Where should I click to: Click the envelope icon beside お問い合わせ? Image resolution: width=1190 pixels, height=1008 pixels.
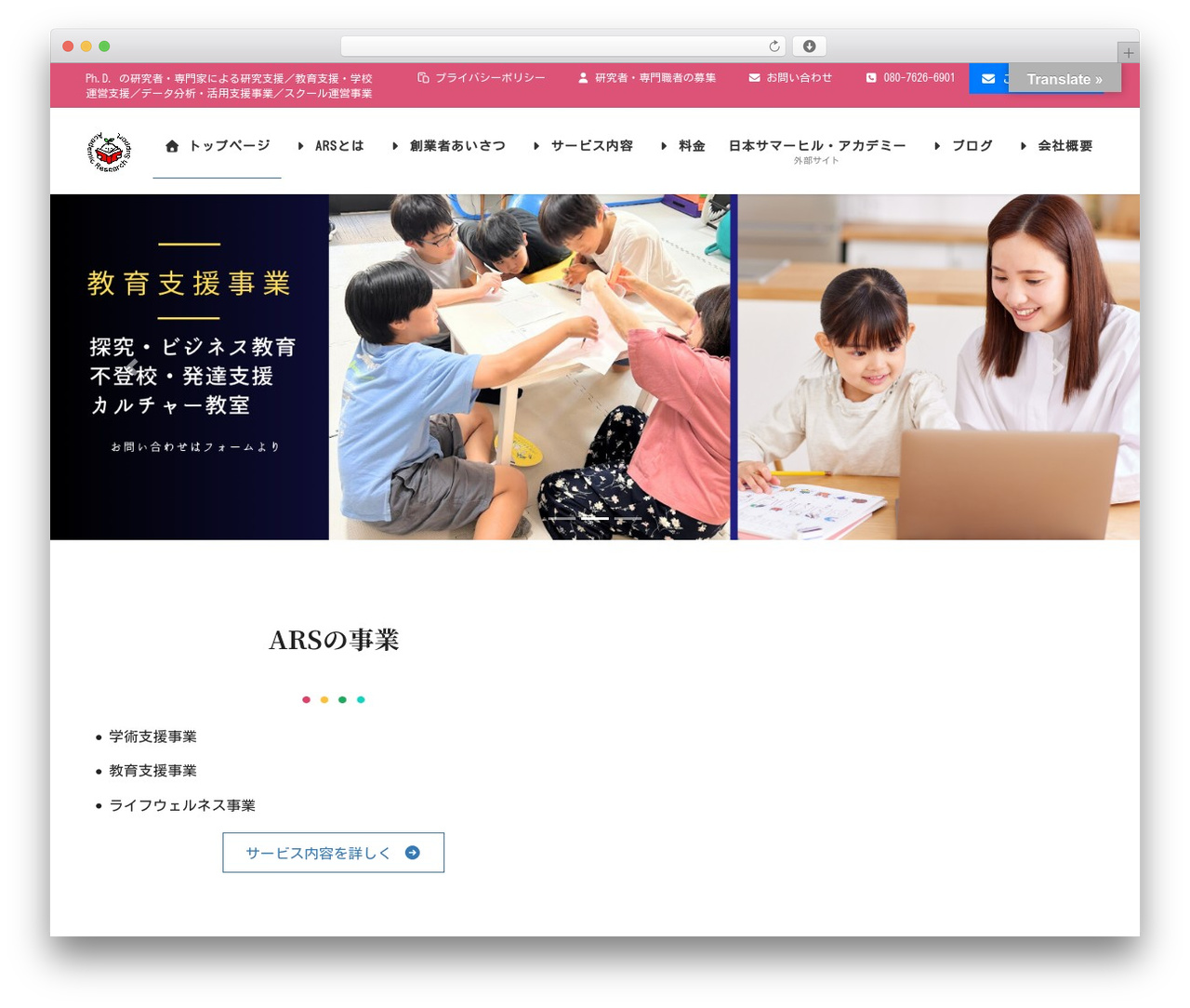[754, 78]
